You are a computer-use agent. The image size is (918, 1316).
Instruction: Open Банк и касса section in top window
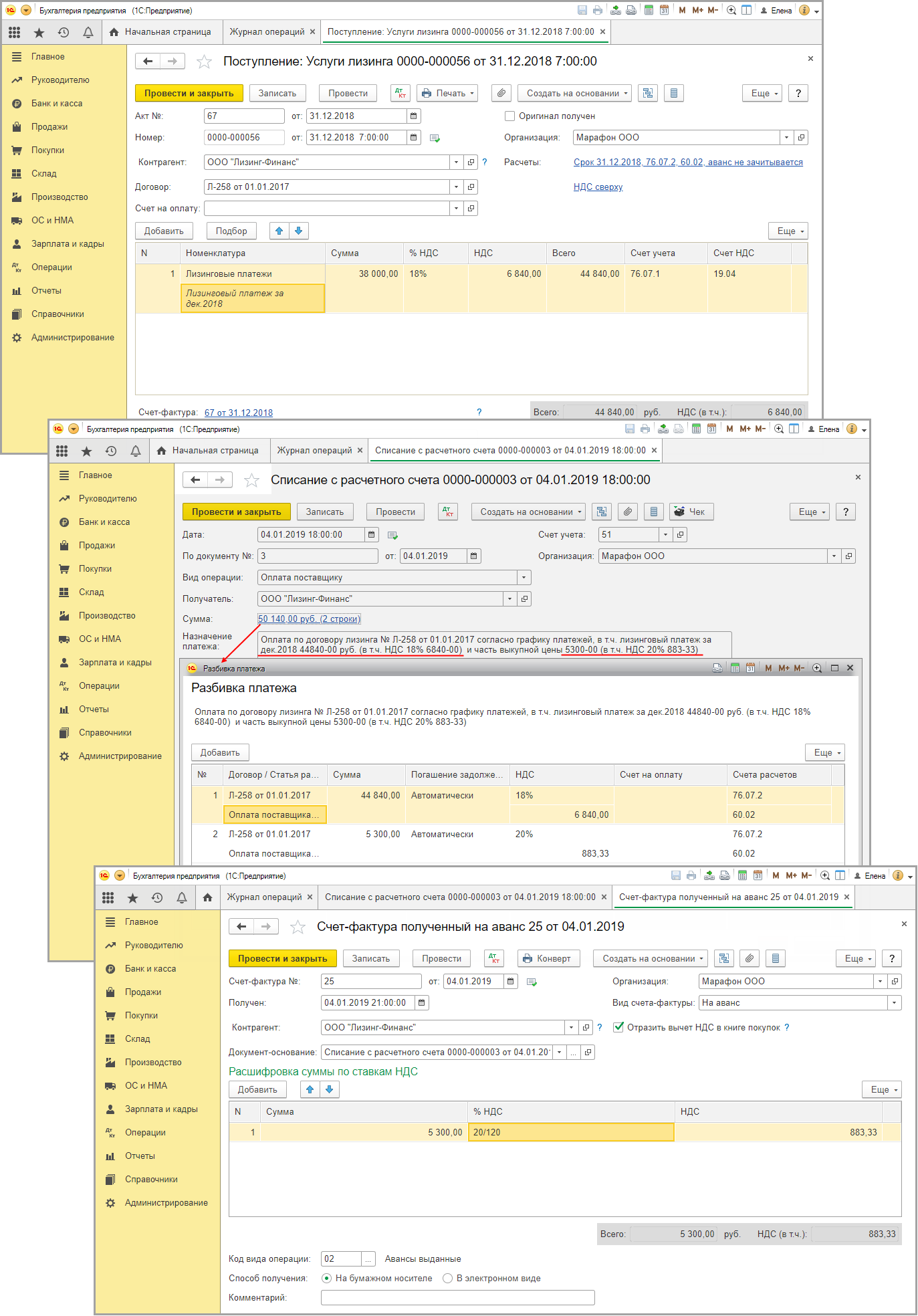coord(57,104)
